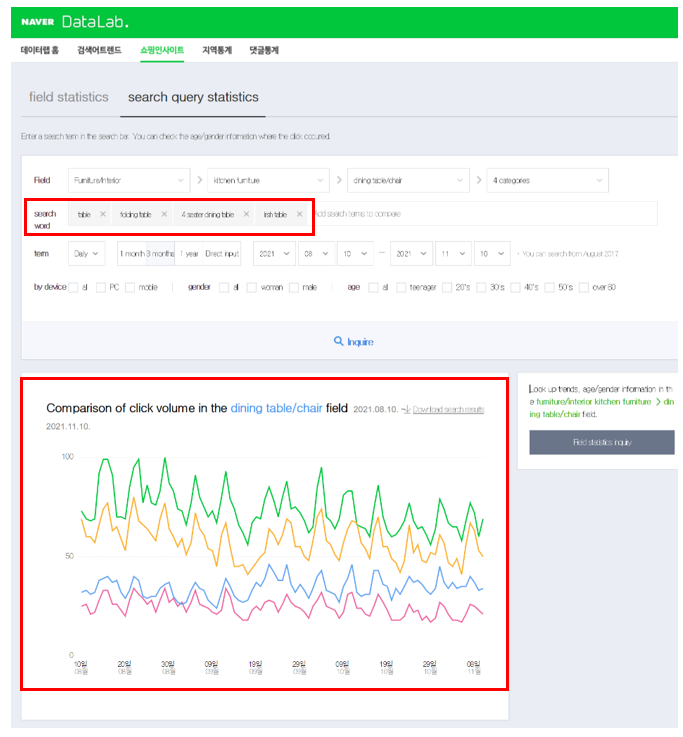Check the 20's age checkbox
The height and width of the screenshot is (737, 683).
[447, 288]
